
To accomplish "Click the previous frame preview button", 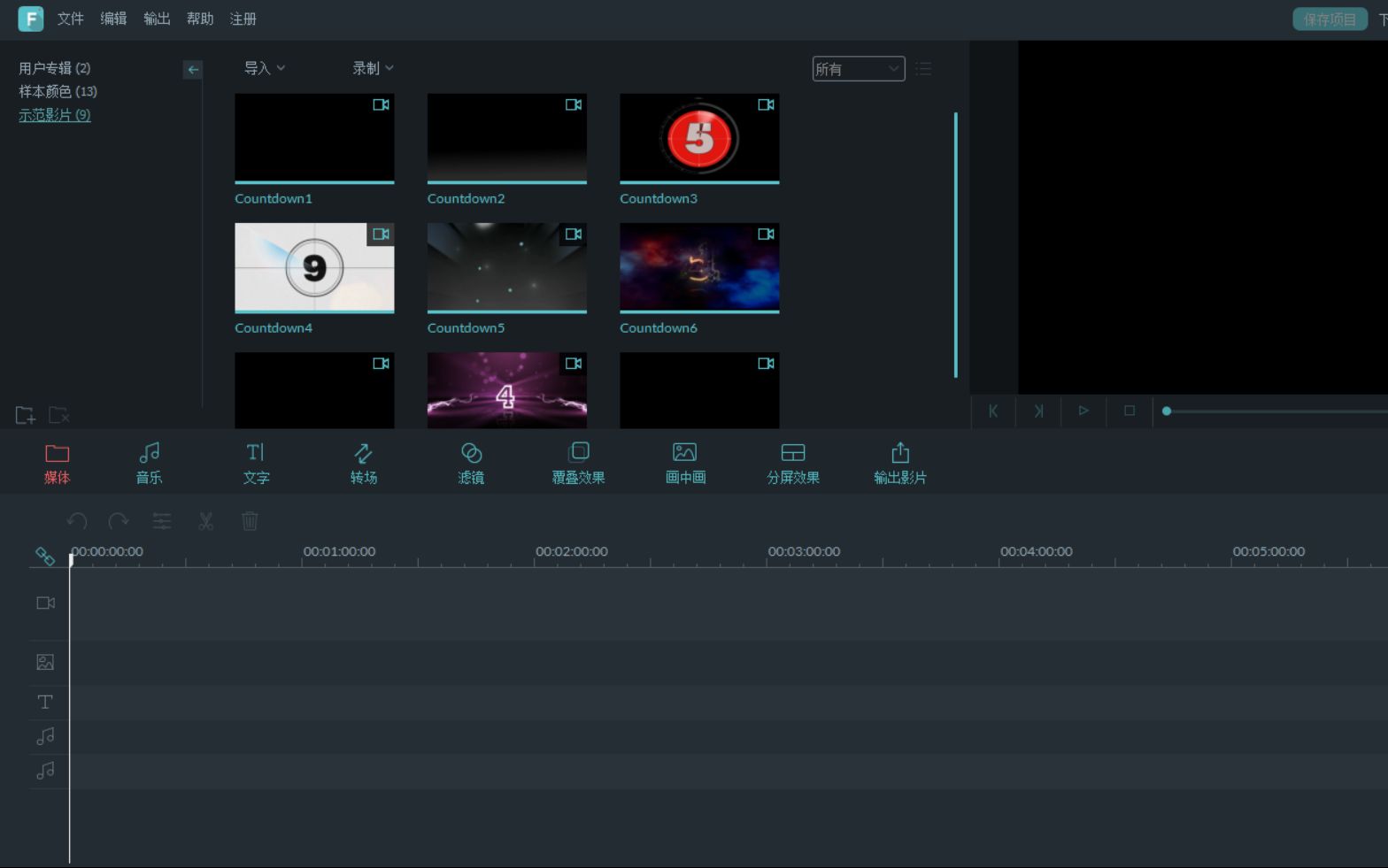I will pyautogui.click(x=993, y=411).
